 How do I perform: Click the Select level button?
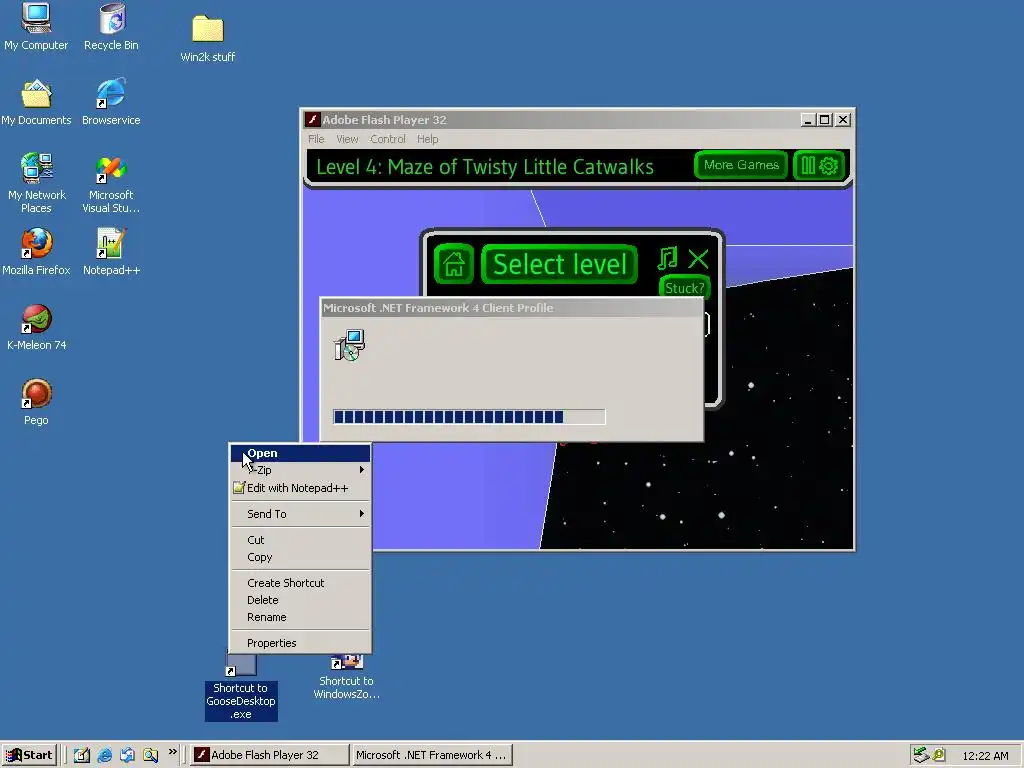point(560,264)
